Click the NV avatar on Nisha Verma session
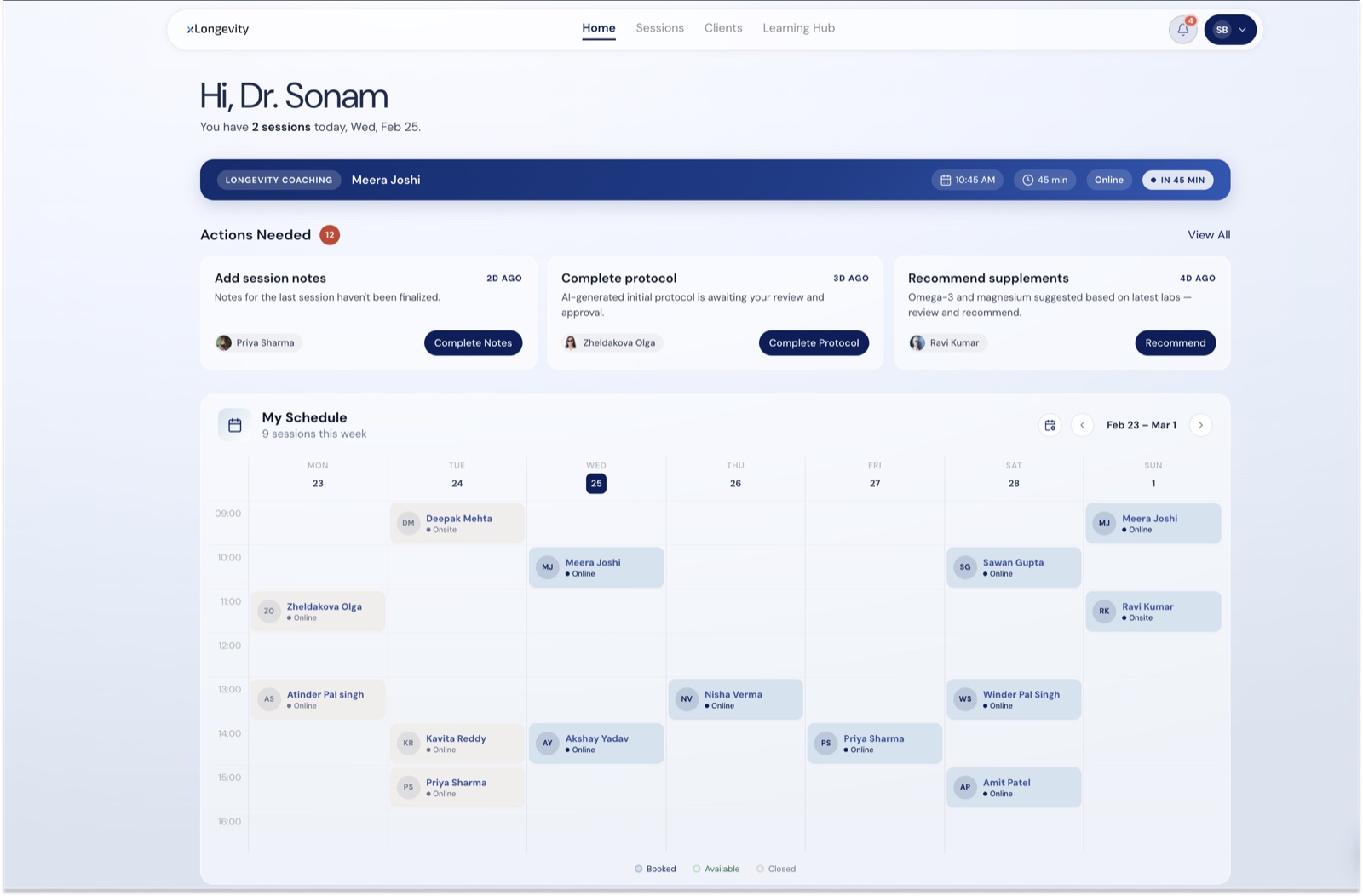 pos(687,699)
